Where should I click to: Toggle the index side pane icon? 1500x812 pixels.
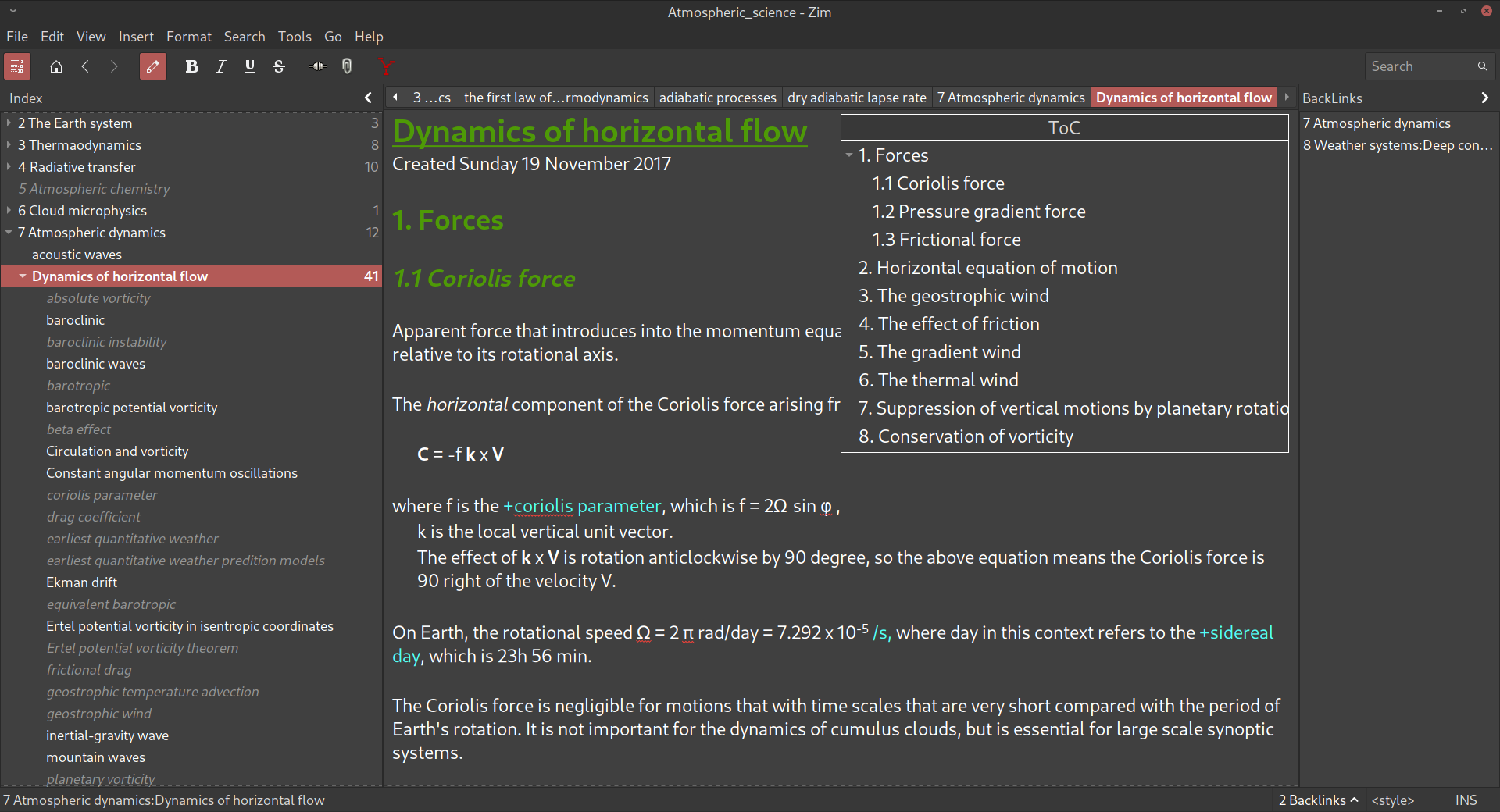coord(16,66)
